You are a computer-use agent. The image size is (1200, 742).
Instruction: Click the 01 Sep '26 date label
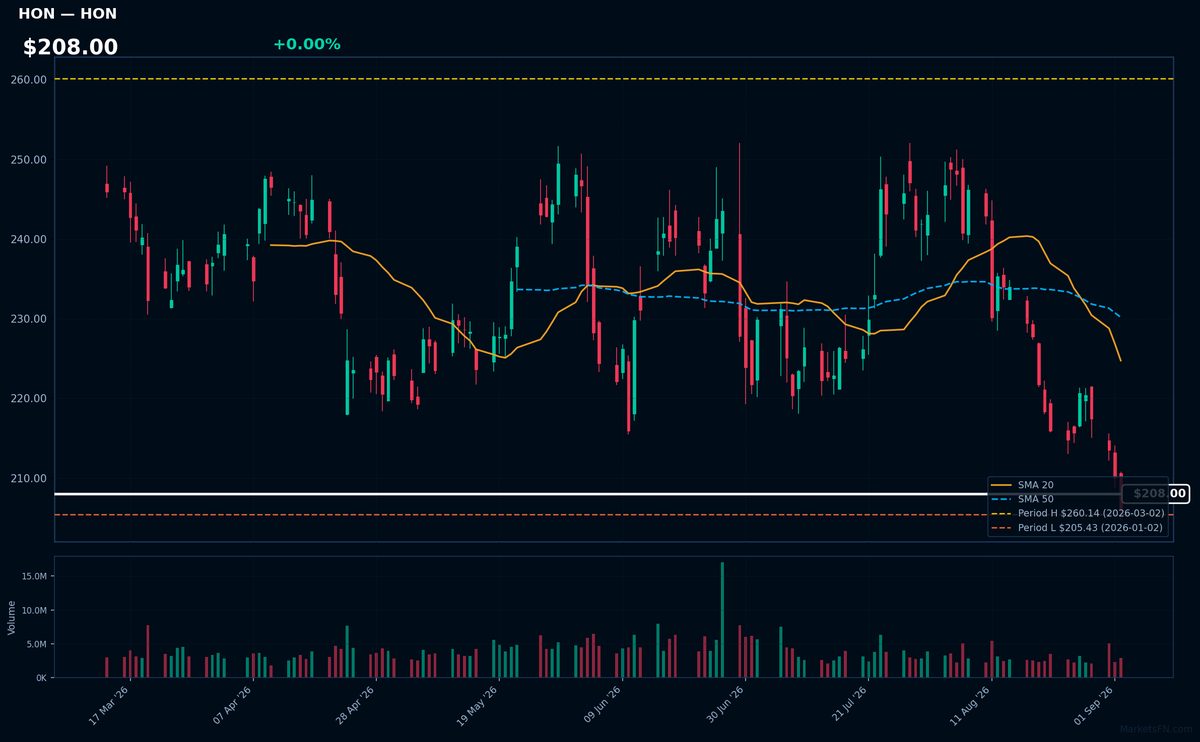(x=1095, y=705)
